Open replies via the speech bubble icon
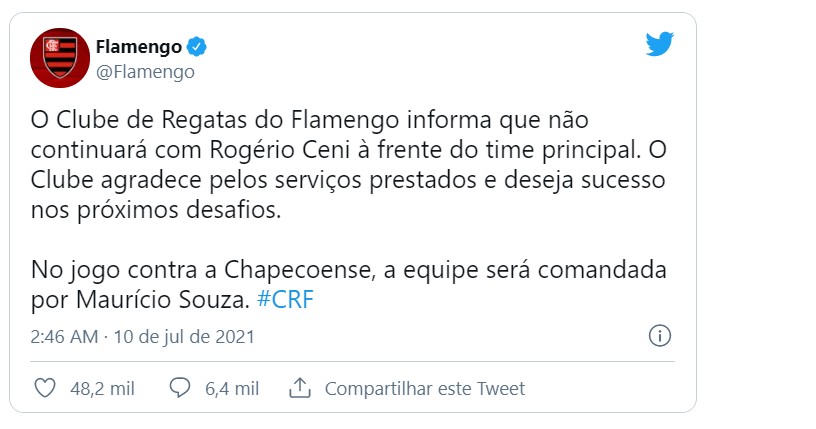 pyautogui.click(x=180, y=388)
